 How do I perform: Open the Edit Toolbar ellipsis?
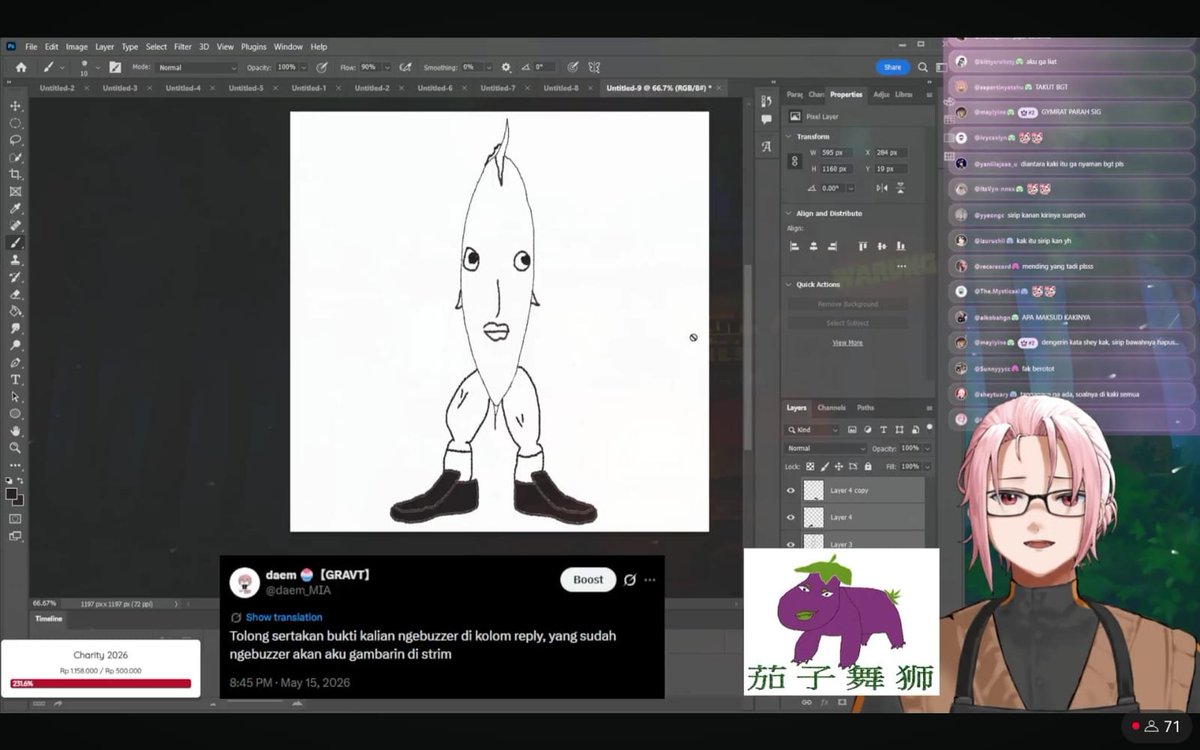15,465
